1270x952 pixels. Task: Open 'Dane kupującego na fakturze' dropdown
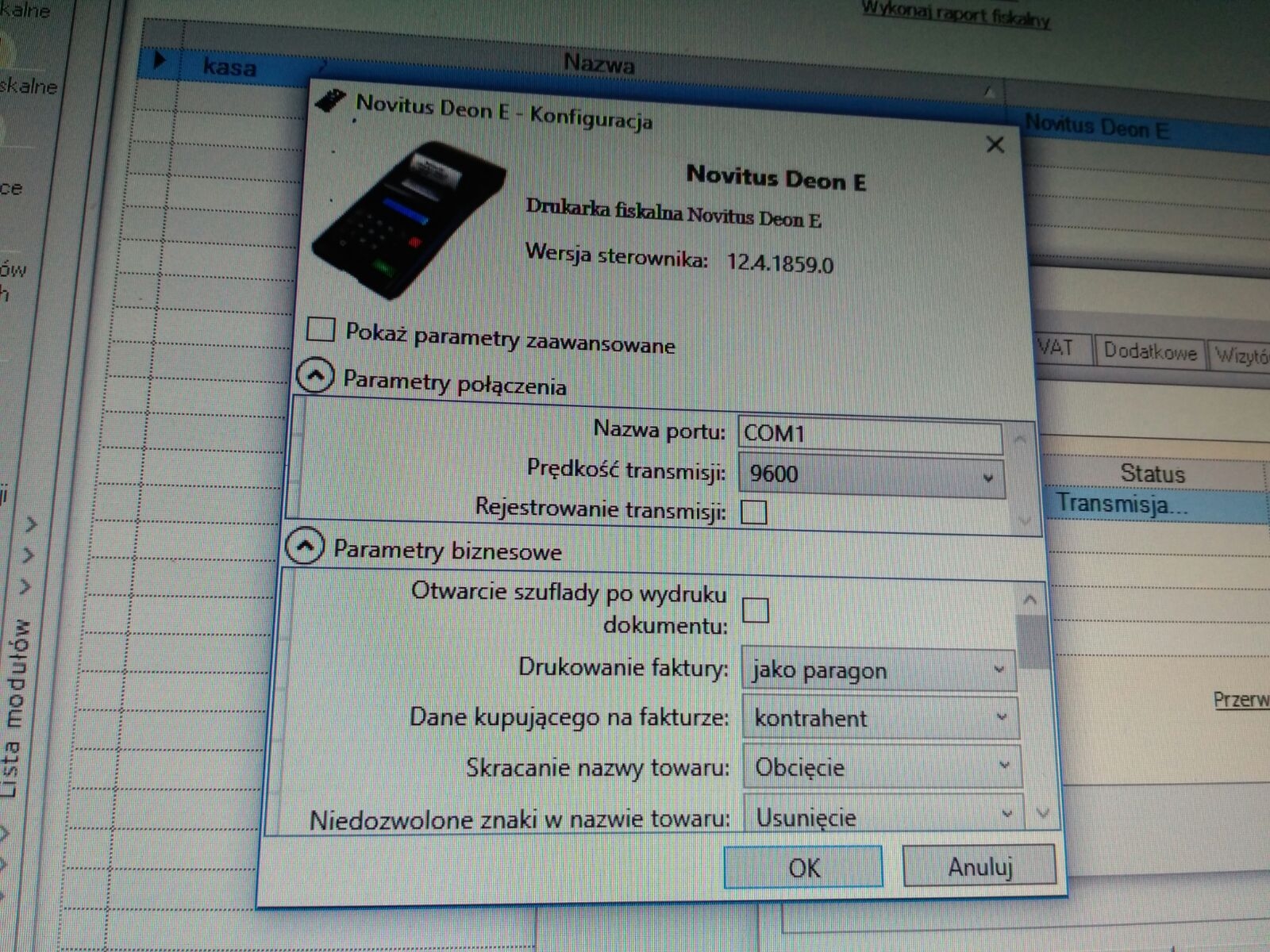880,719
